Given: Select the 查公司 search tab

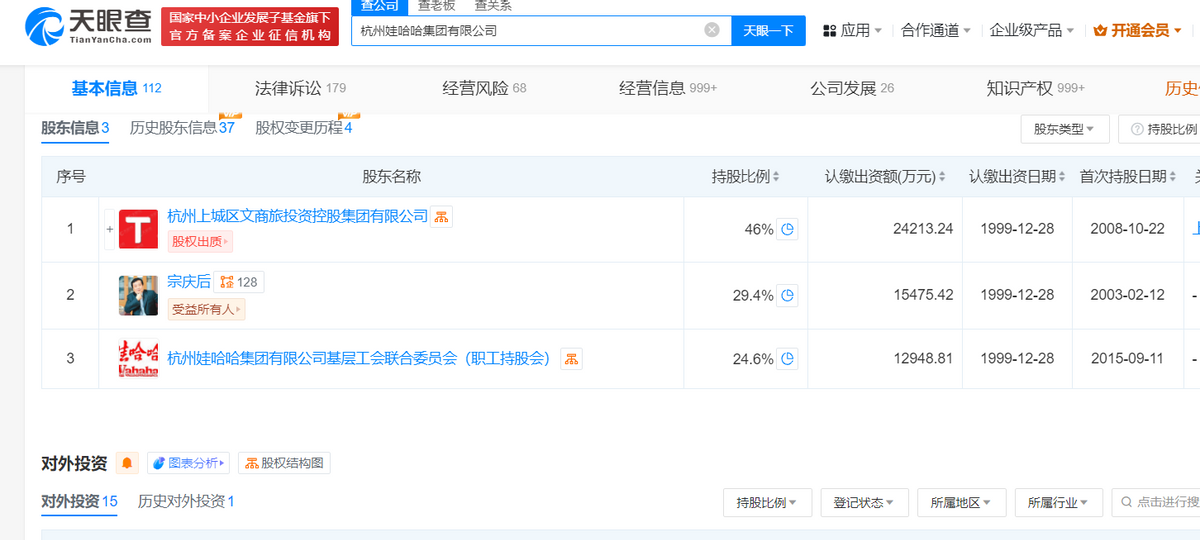Looking at the screenshot, I should 378,6.
